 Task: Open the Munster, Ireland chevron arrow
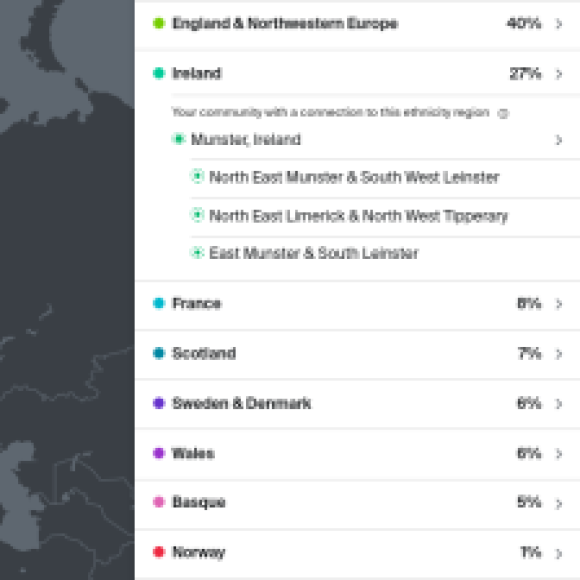coord(559,140)
